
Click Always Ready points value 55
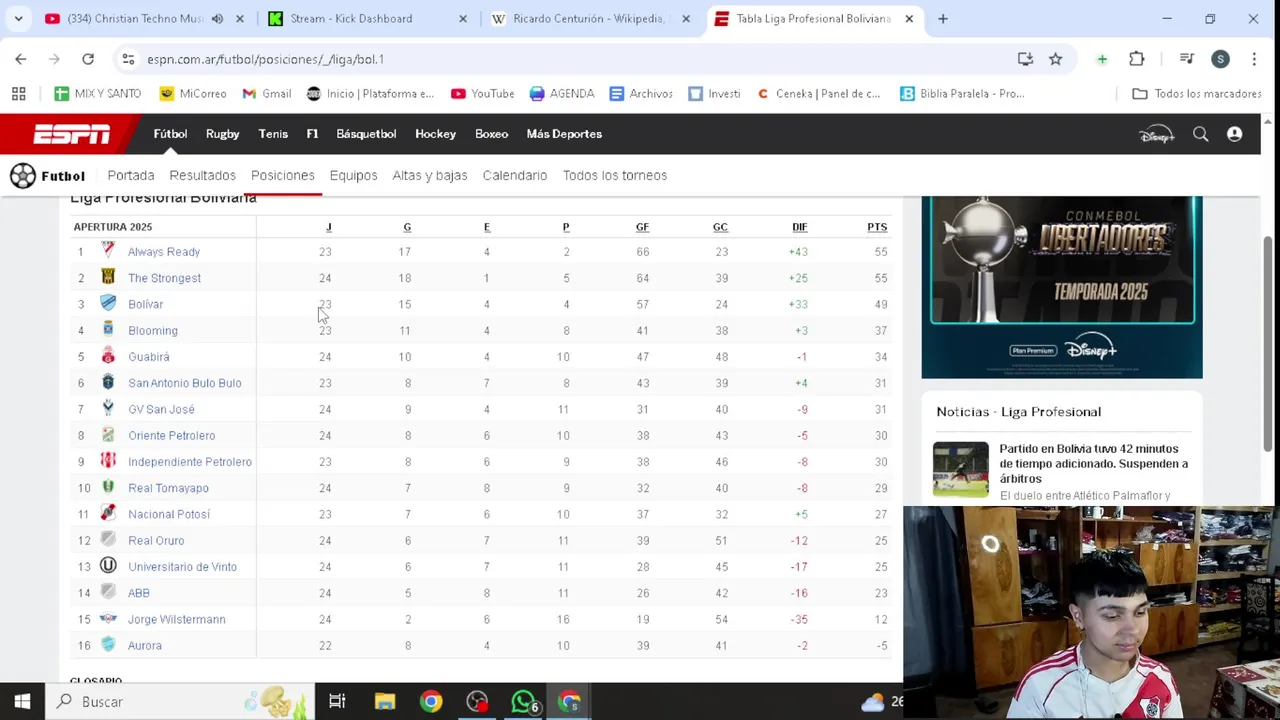(x=881, y=252)
